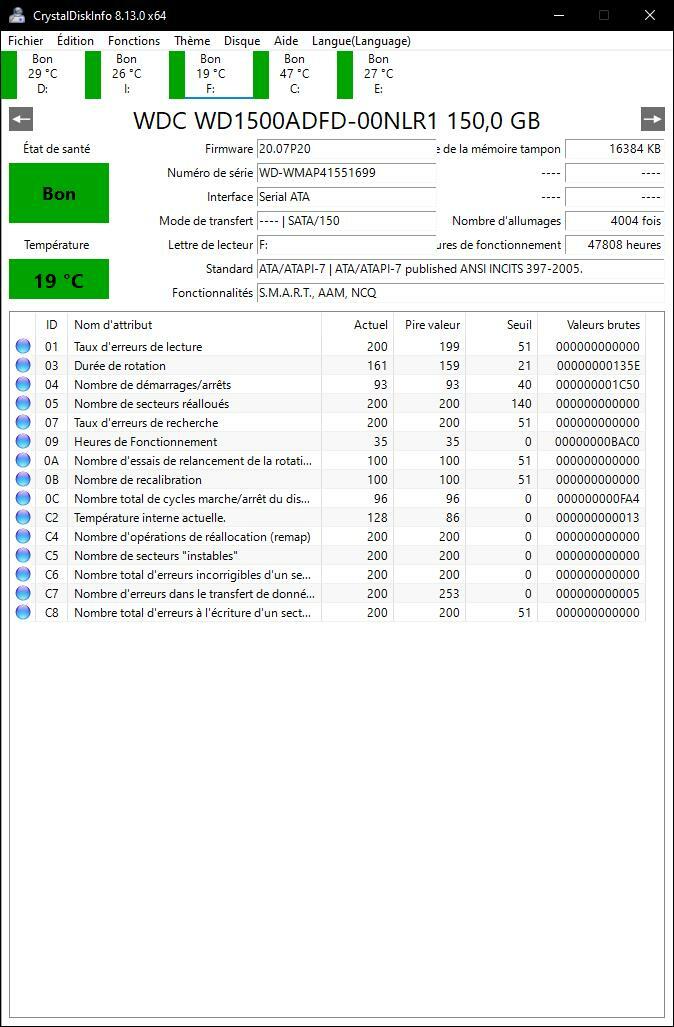Go to previous disk with left arrow
This screenshot has height=1027, width=674.
click(21, 119)
